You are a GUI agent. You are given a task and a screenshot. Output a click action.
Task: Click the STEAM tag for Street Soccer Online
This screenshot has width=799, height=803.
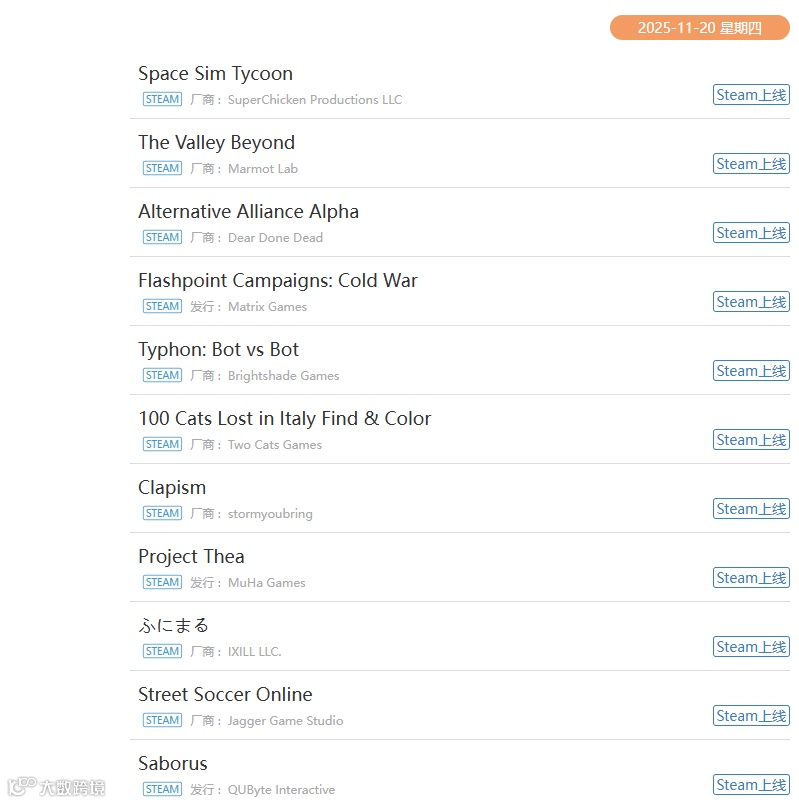(162, 720)
